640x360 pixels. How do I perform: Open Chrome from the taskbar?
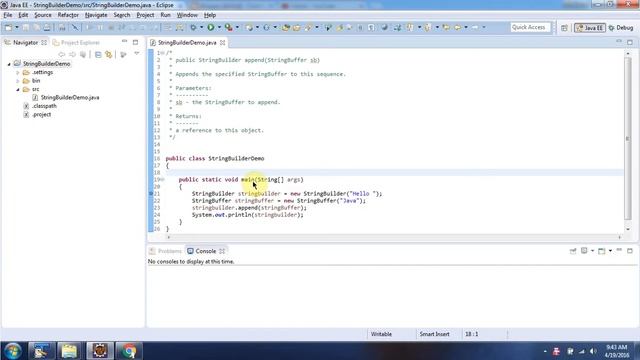point(129,351)
